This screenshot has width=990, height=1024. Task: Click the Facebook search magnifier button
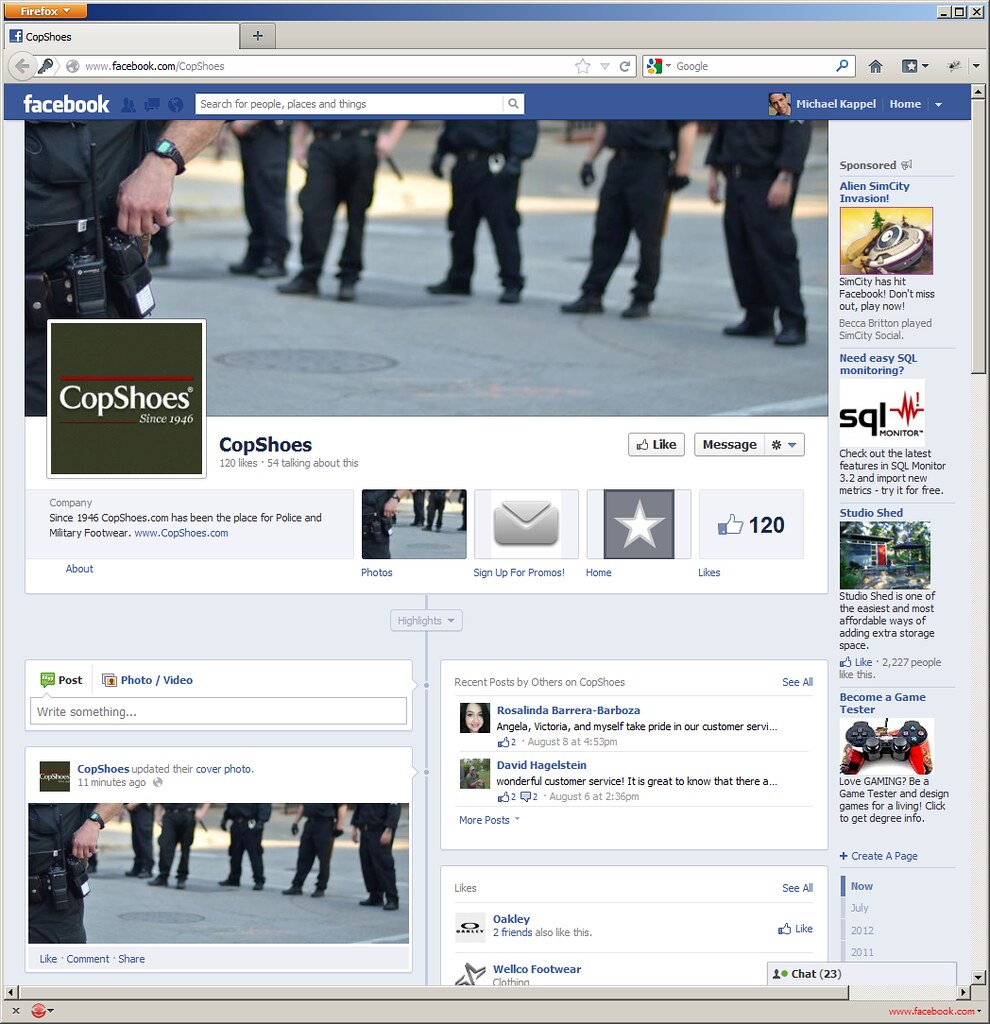[x=513, y=104]
